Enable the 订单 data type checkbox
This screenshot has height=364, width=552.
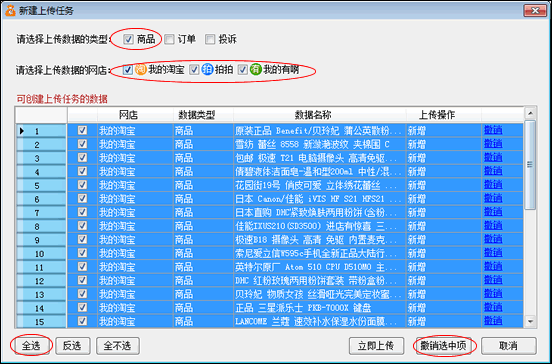tap(169, 39)
